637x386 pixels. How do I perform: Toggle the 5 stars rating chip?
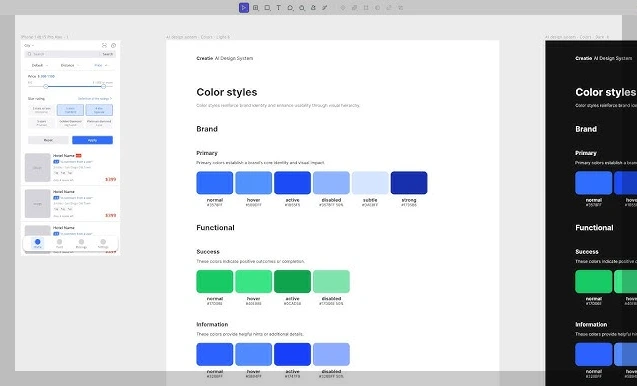pos(41,123)
